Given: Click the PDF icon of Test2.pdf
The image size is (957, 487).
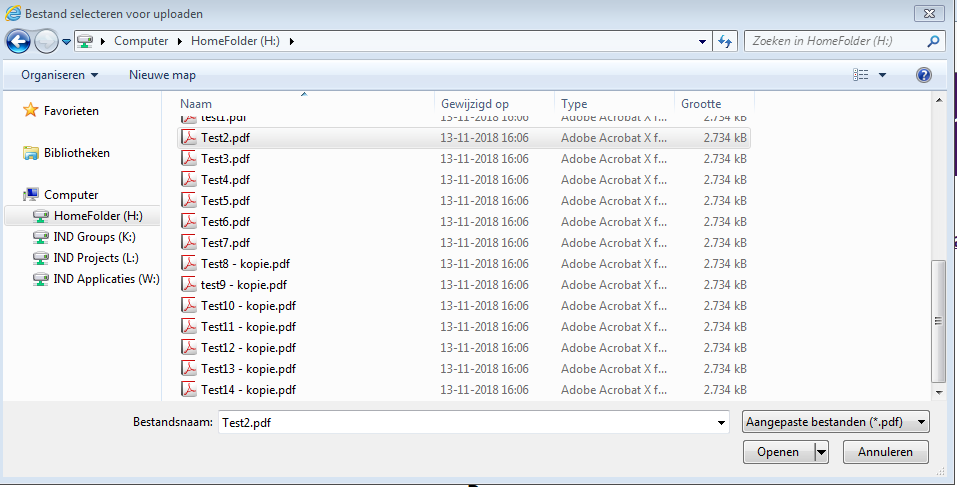Looking at the screenshot, I should (189, 137).
